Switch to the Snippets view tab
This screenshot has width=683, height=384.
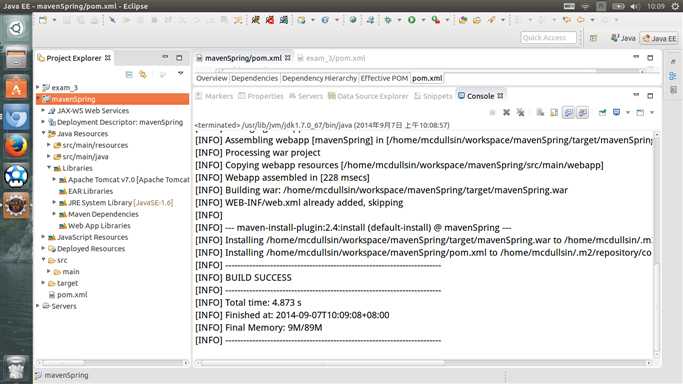[433, 96]
